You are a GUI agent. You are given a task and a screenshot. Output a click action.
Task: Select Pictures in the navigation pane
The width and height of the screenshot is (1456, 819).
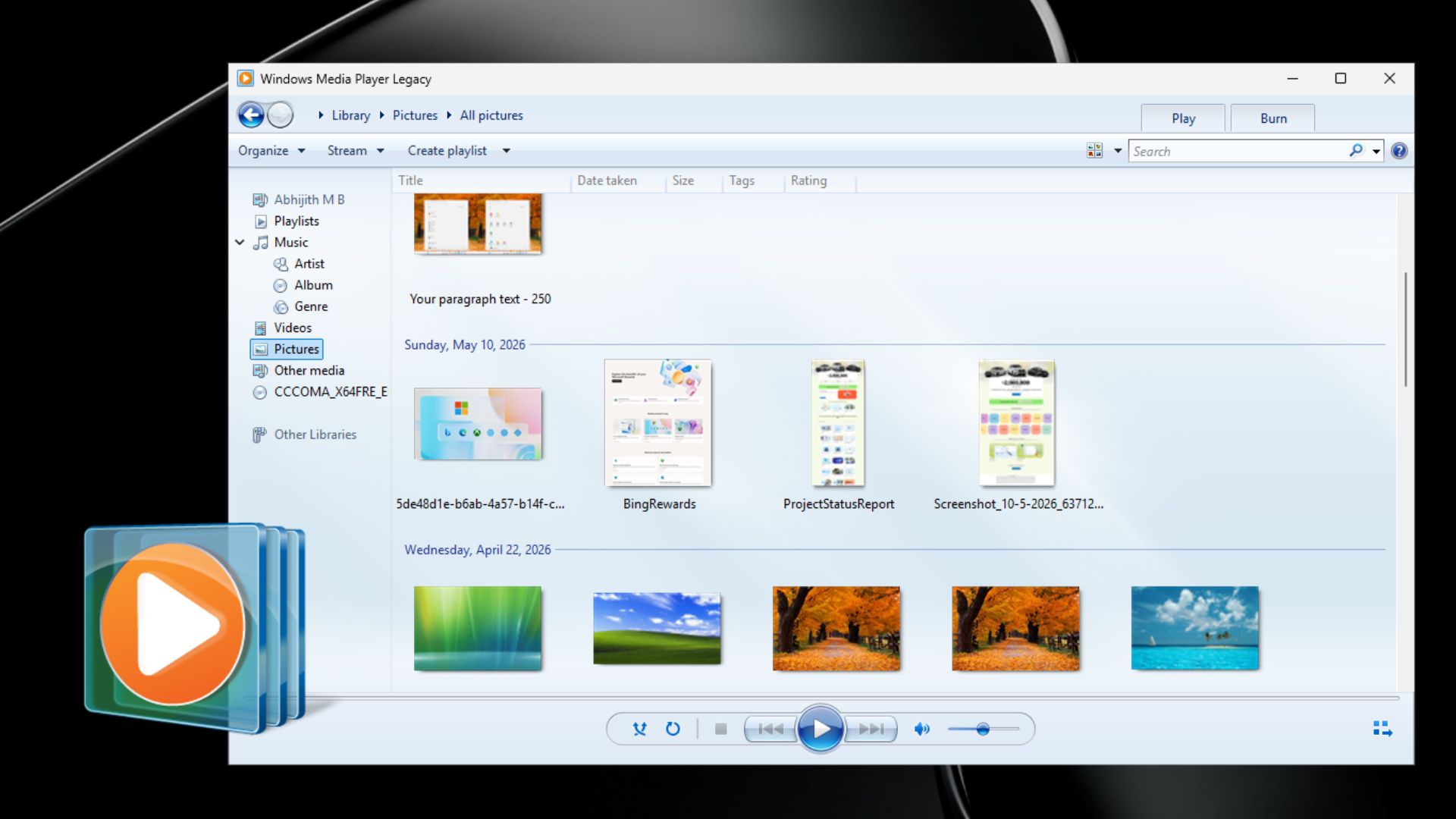click(287, 349)
